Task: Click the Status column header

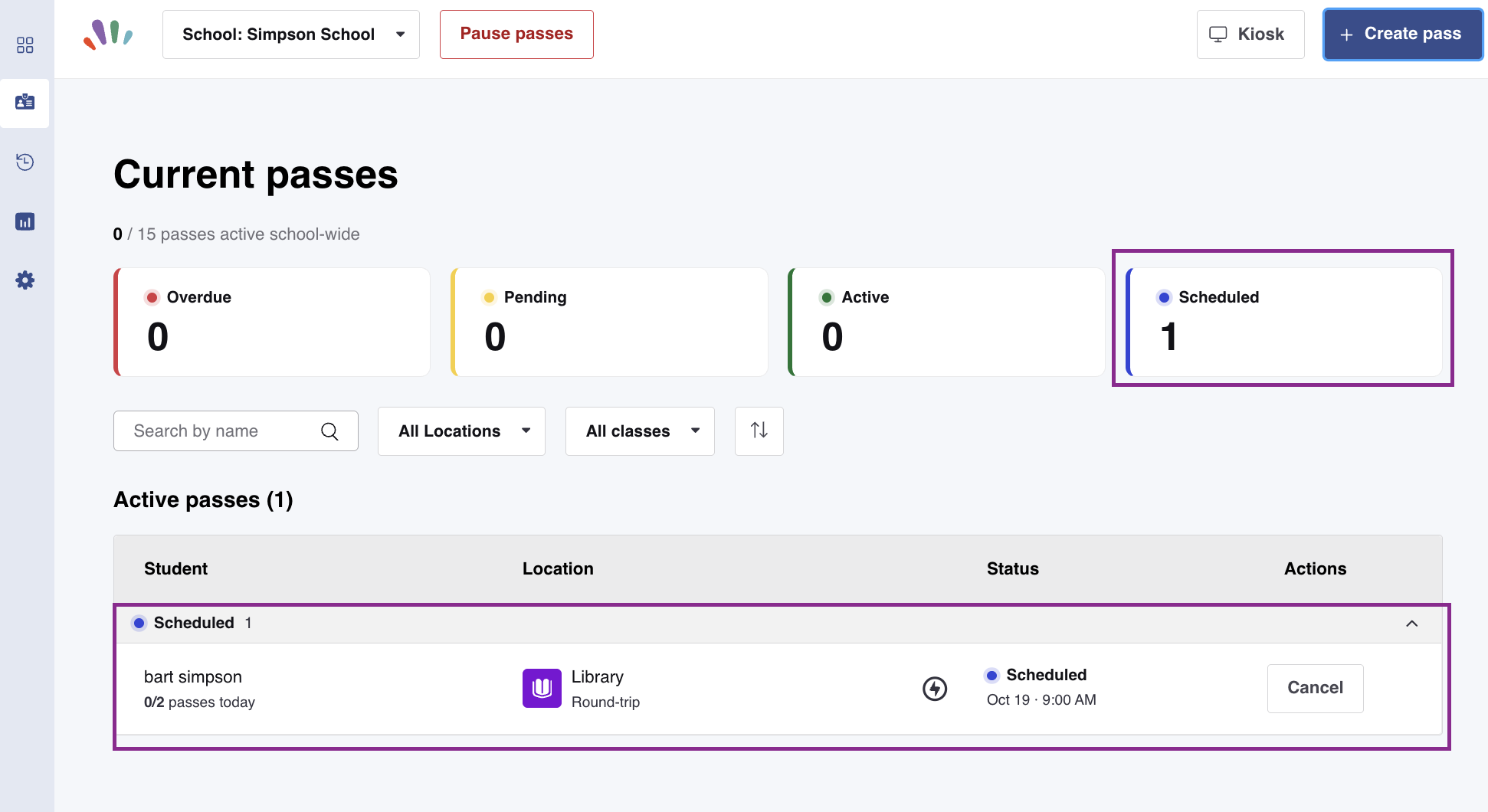Action: [1012, 568]
